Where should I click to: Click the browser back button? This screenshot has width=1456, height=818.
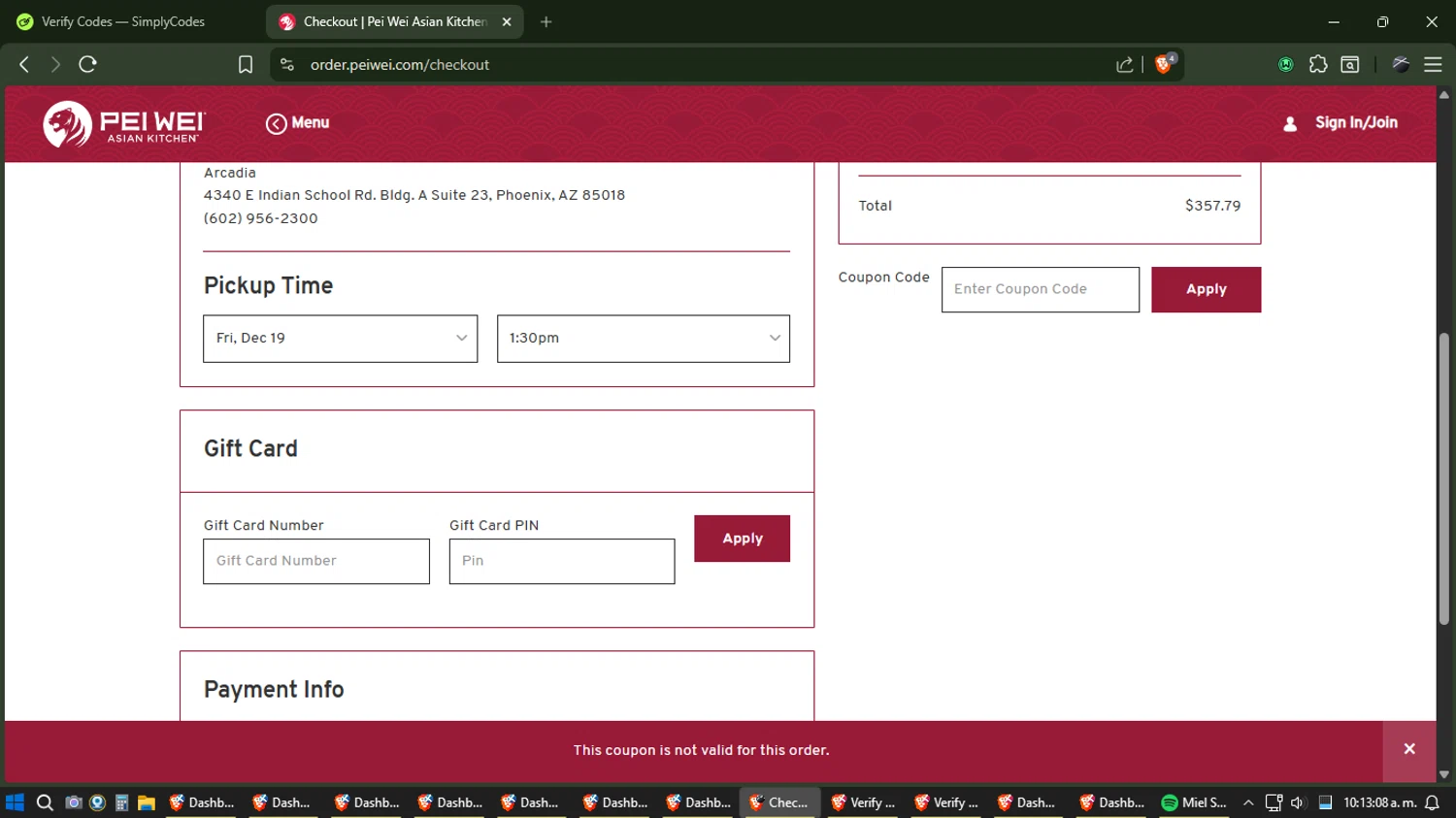[24, 64]
